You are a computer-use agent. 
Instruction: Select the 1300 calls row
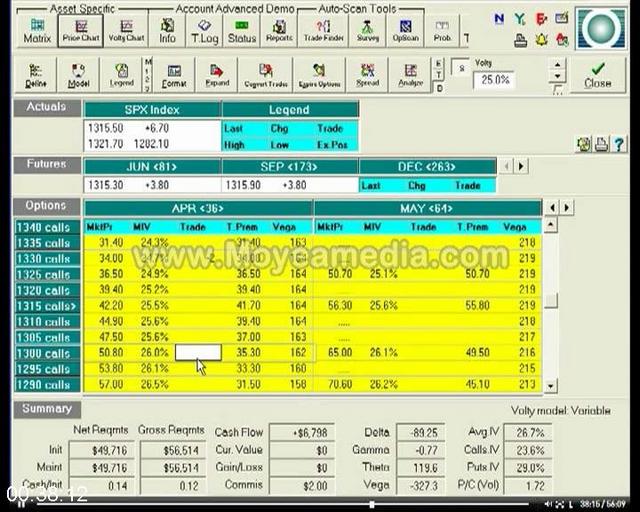47,354
